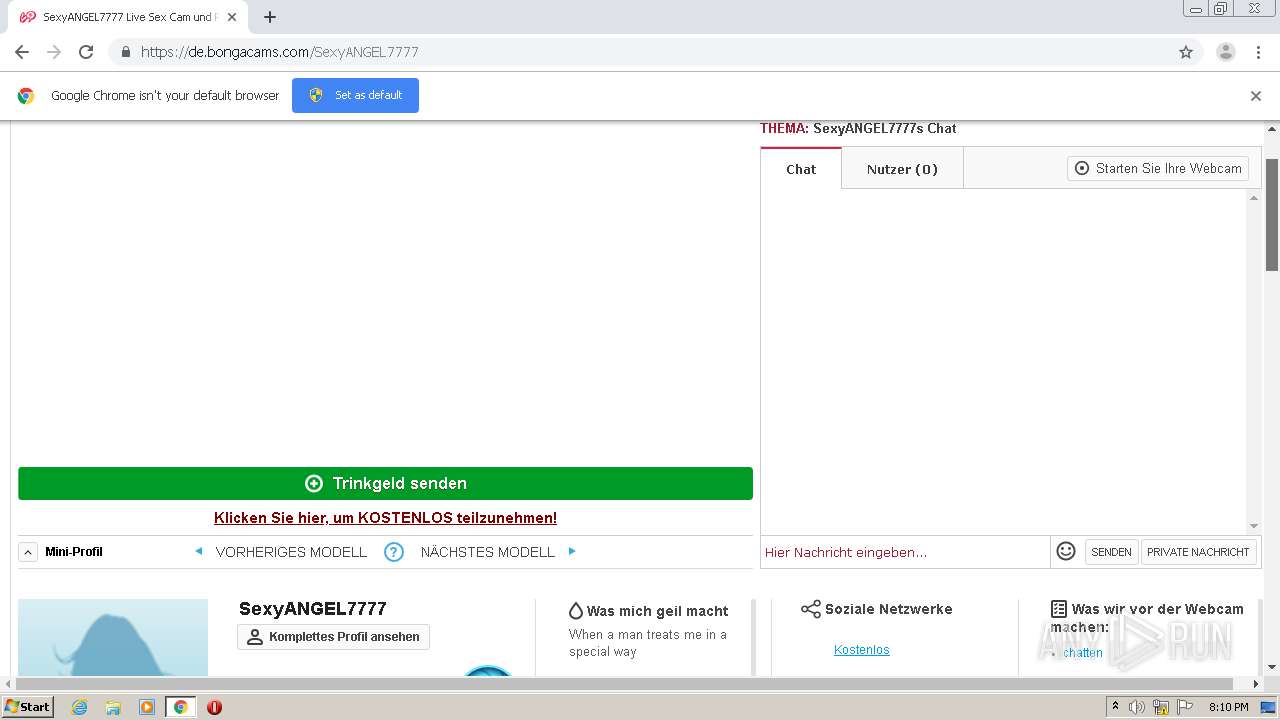Image resolution: width=1280 pixels, height=720 pixels.
Task: Click the SexyANGEL7777 profile picture thumbnail
Action: point(113,638)
